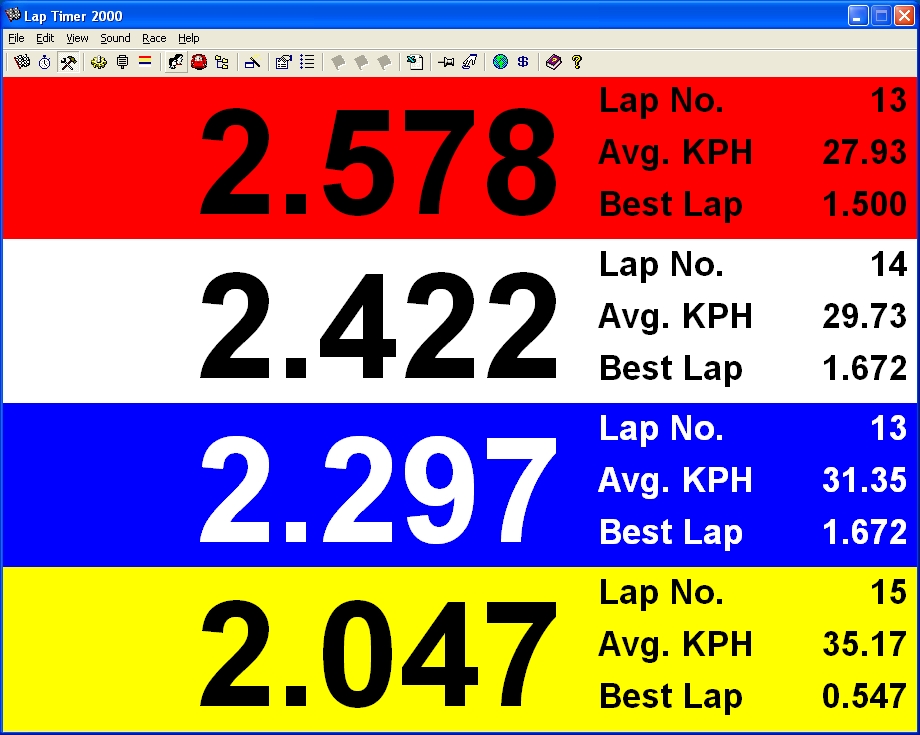Click red lane Avg. KPH value 27.93
Image resolution: width=920 pixels, height=735 pixels.
pos(865,153)
